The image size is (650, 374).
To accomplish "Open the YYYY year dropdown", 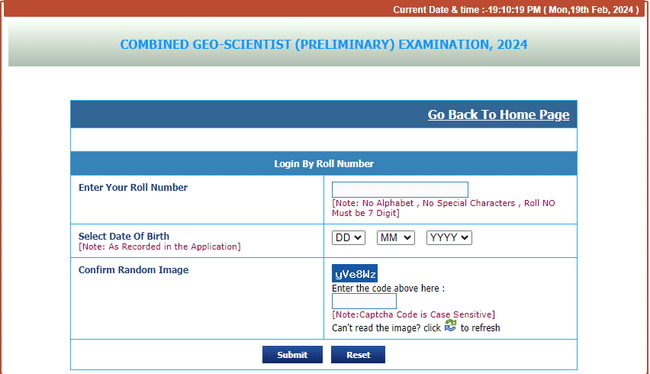I will pyautogui.click(x=449, y=238).
